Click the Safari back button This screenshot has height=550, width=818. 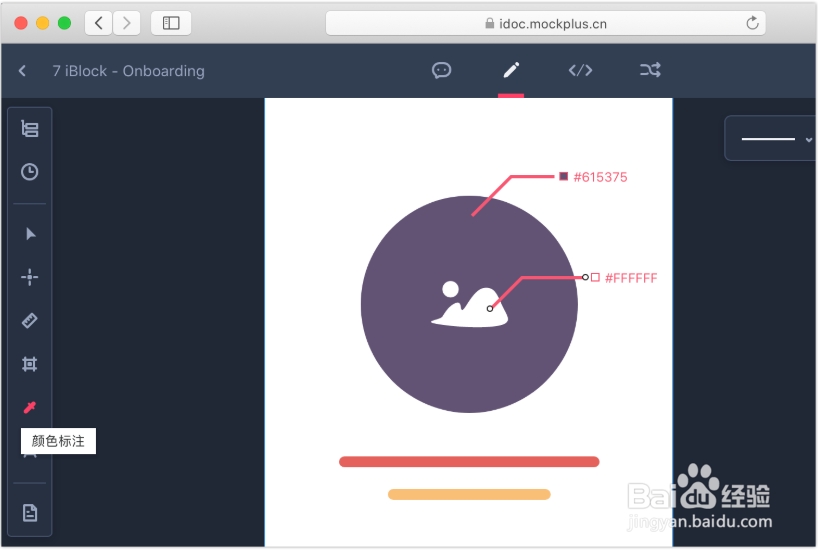[99, 23]
